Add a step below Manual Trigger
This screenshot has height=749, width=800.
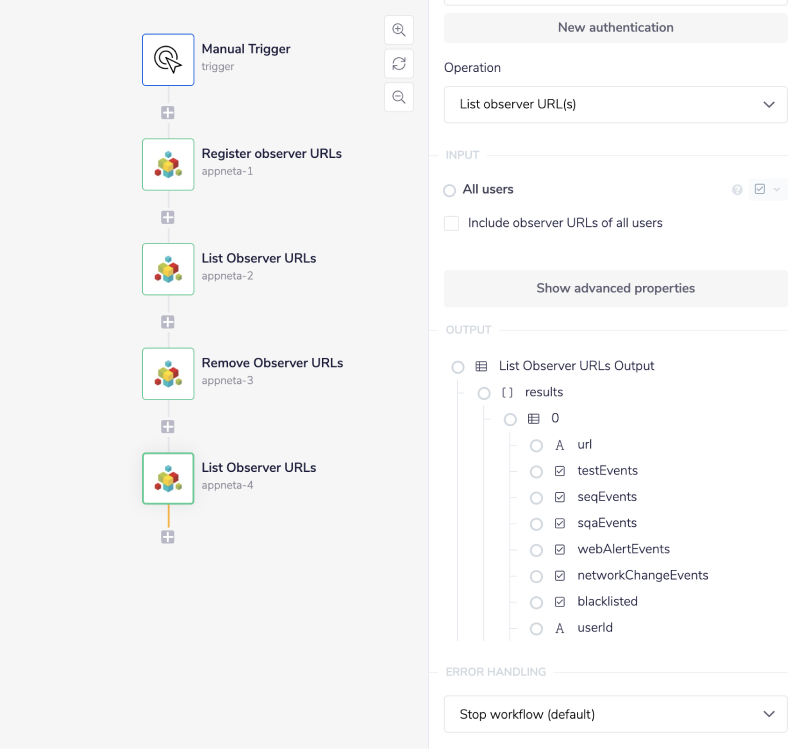click(167, 112)
